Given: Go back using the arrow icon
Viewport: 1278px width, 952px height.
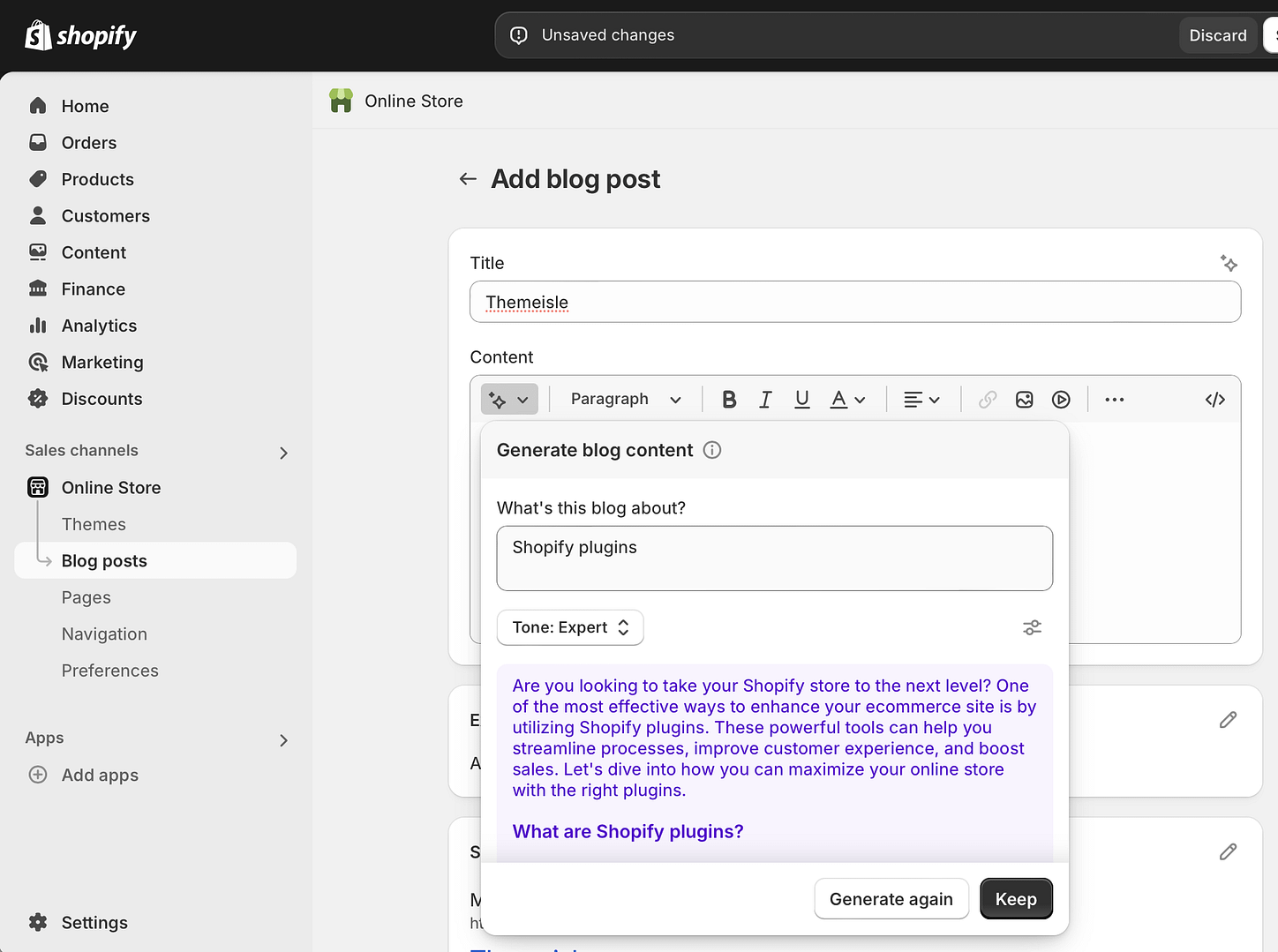Looking at the screenshot, I should (468, 179).
